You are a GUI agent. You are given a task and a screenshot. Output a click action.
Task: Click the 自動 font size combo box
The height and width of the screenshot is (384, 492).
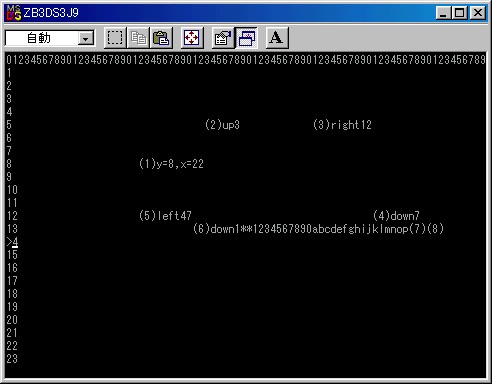tap(50, 38)
